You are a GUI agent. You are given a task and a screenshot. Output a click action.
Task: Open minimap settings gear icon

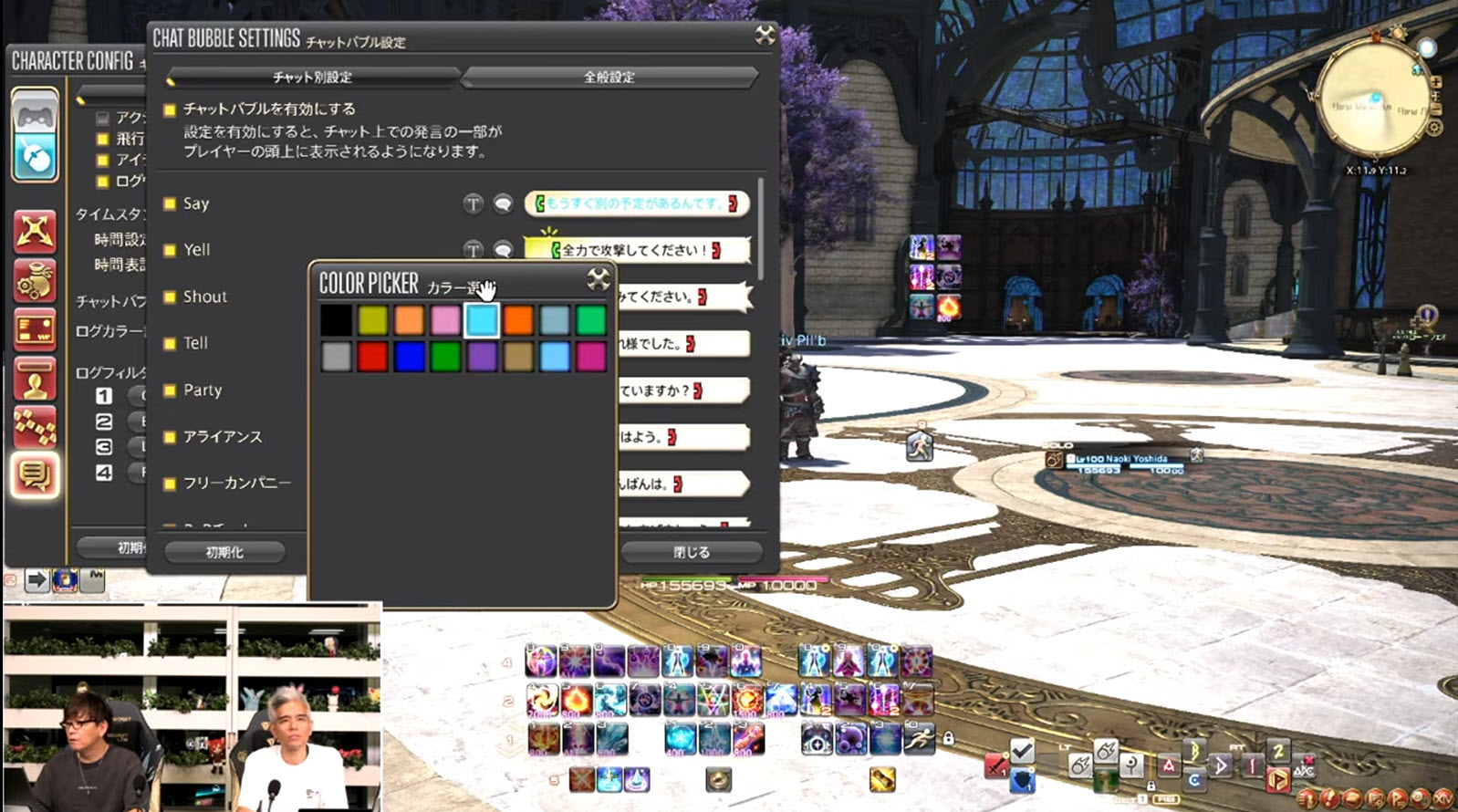[1434, 128]
